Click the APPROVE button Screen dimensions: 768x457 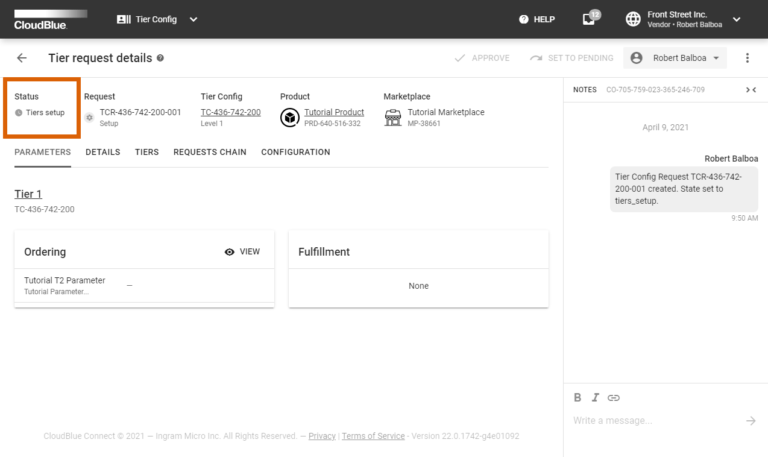482,58
